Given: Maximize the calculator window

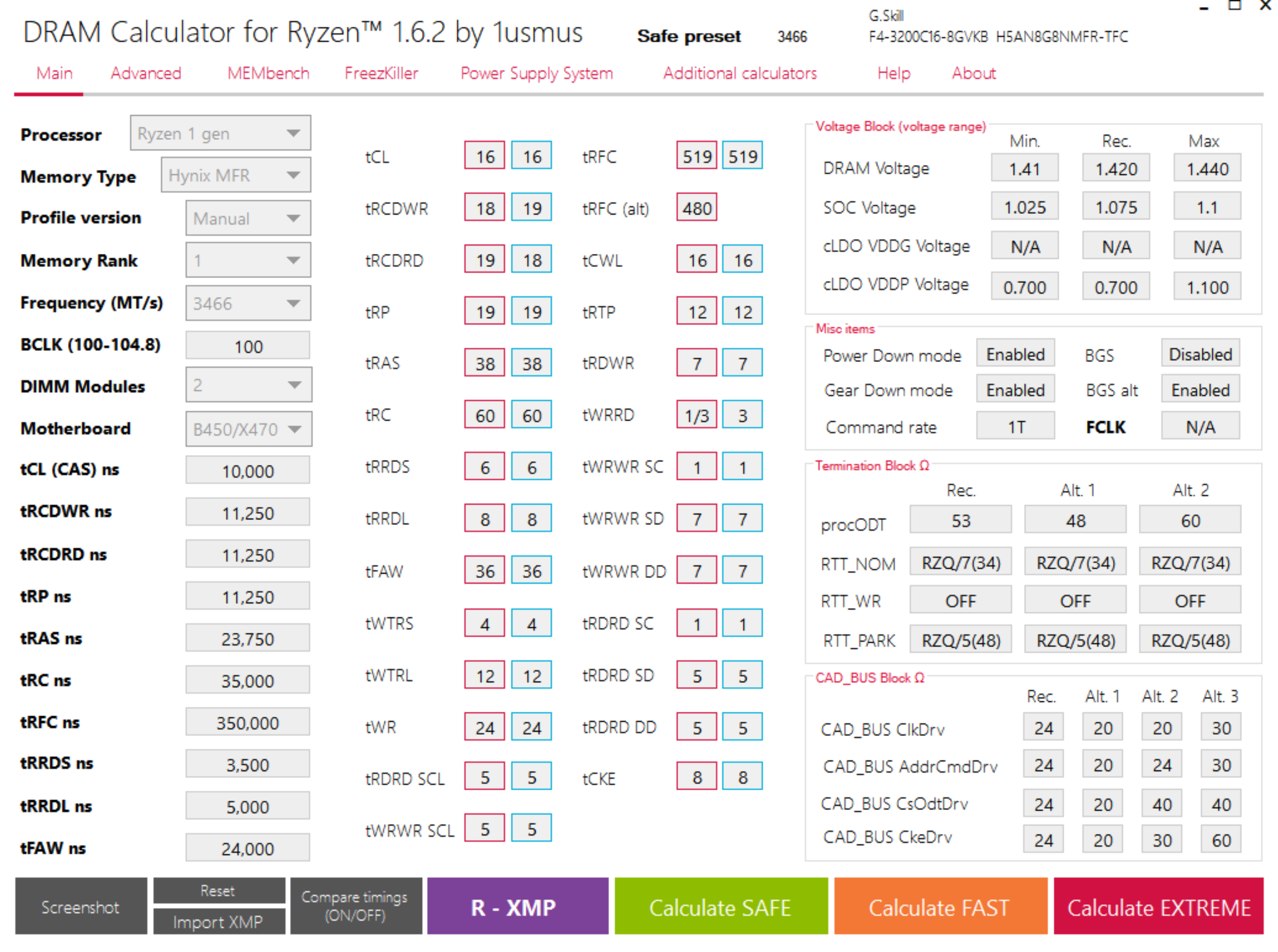Looking at the screenshot, I should (1234, 6).
